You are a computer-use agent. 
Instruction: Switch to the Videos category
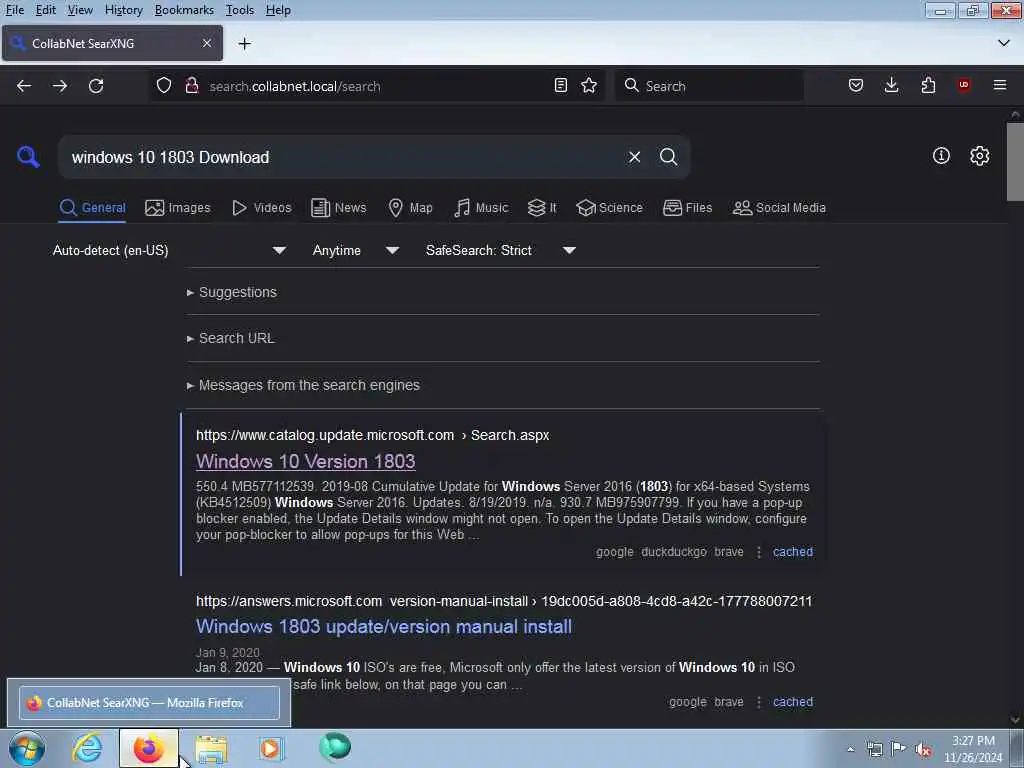click(261, 208)
